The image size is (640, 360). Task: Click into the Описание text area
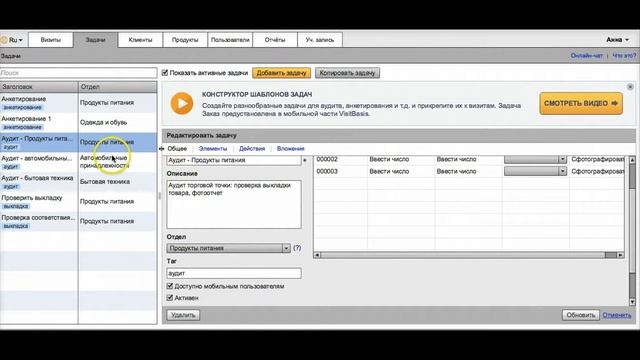tap(234, 204)
